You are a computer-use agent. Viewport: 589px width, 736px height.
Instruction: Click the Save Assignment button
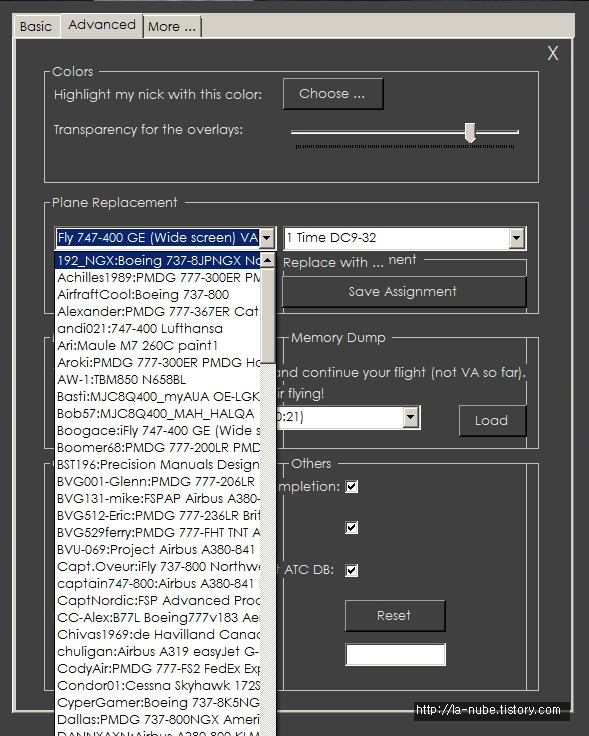[x=404, y=291]
